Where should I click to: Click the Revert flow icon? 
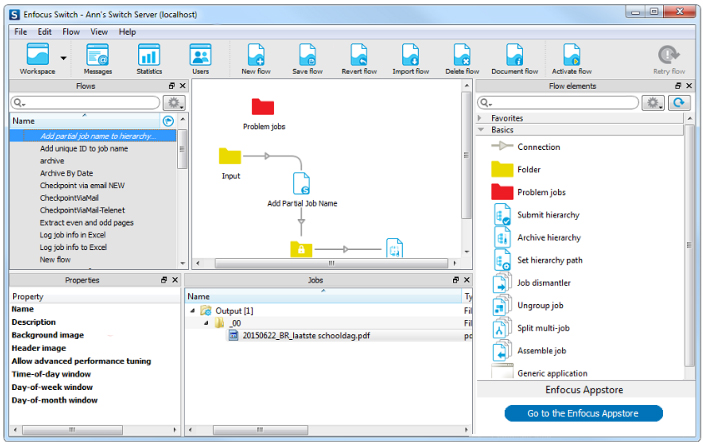coord(358,56)
